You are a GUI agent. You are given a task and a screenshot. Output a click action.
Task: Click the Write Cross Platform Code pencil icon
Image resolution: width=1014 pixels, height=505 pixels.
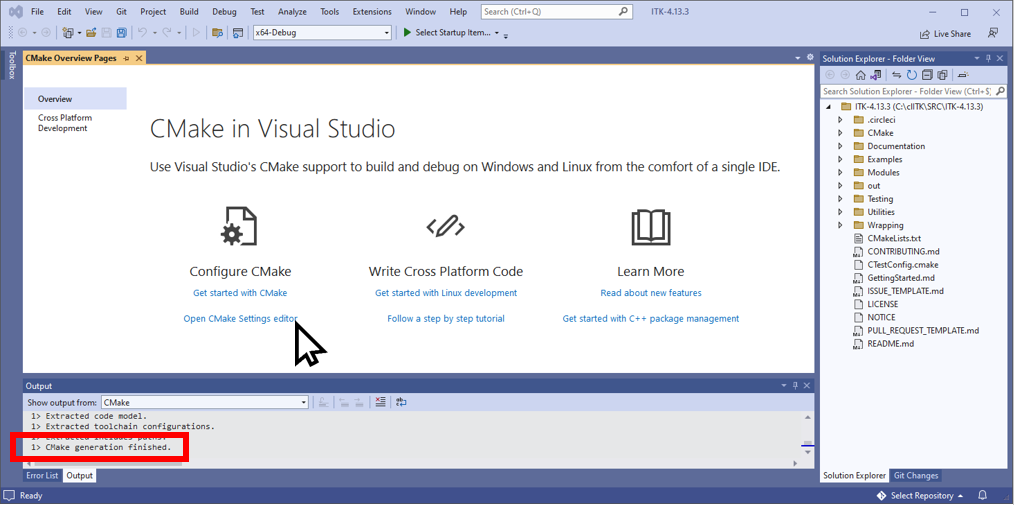(446, 226)
